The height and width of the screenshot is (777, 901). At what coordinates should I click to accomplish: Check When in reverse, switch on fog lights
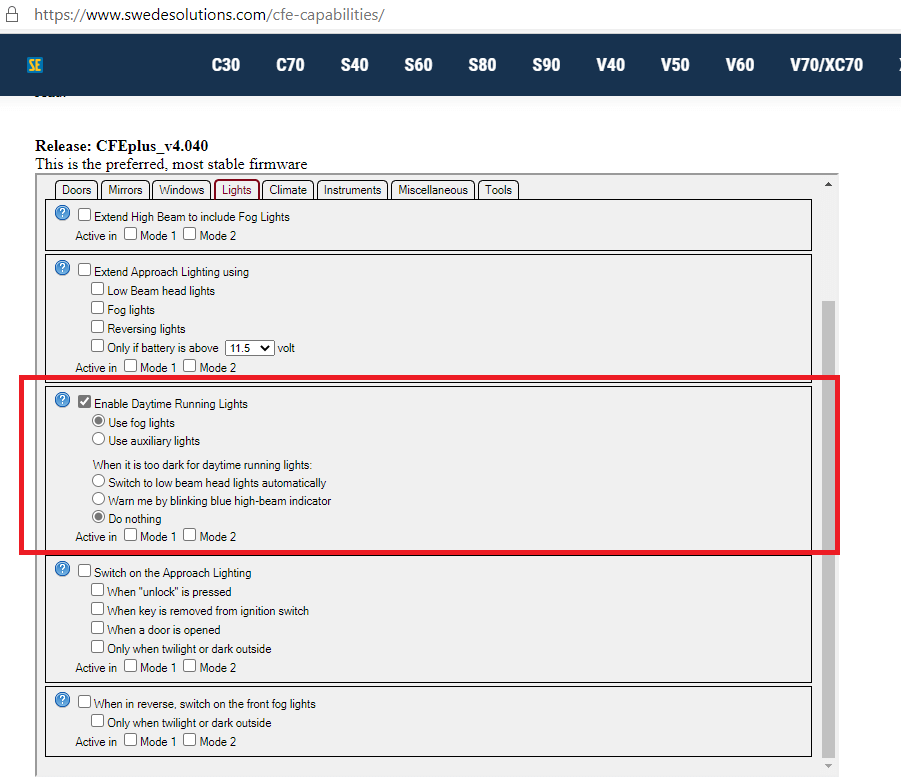point(84,702)
